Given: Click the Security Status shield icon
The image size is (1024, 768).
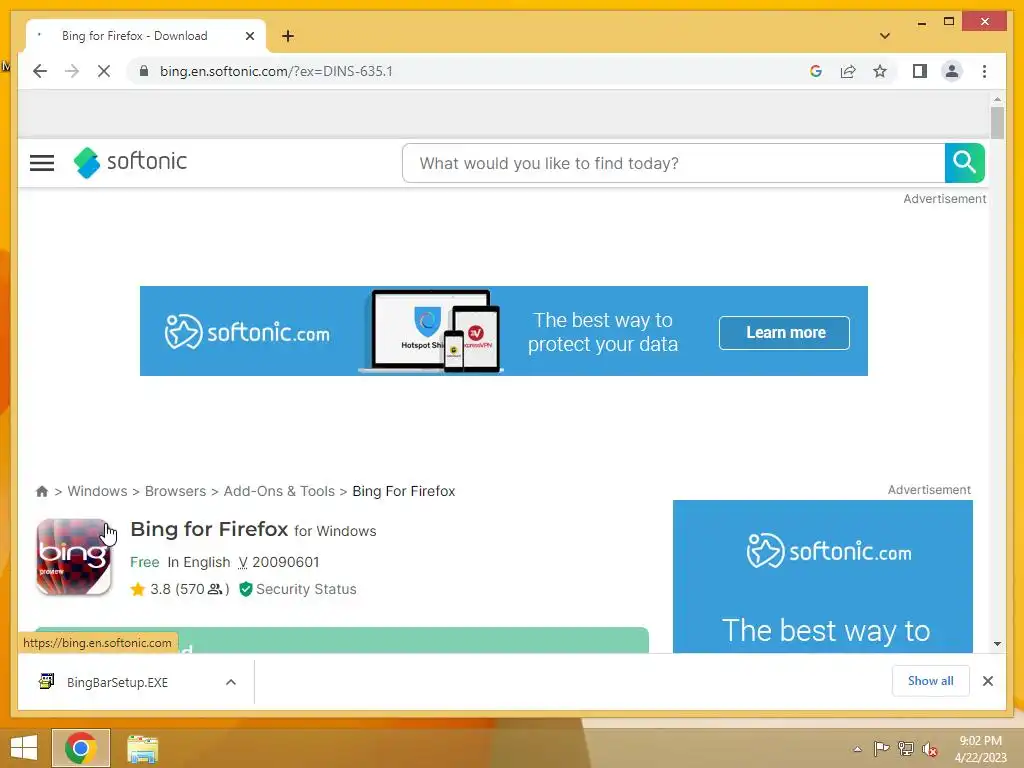Looking at the screenshot, I should coord(246,589).
